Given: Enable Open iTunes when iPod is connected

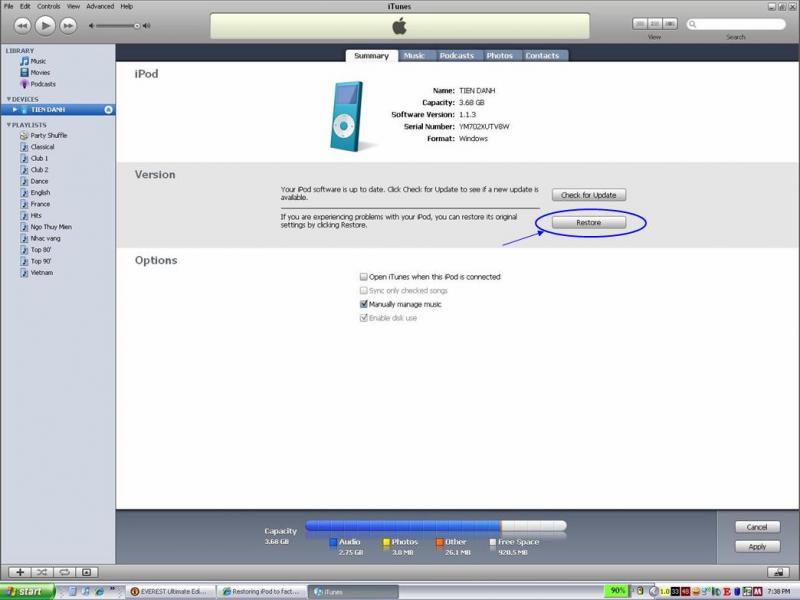Looking at the screenshot, I should (363, 277).
